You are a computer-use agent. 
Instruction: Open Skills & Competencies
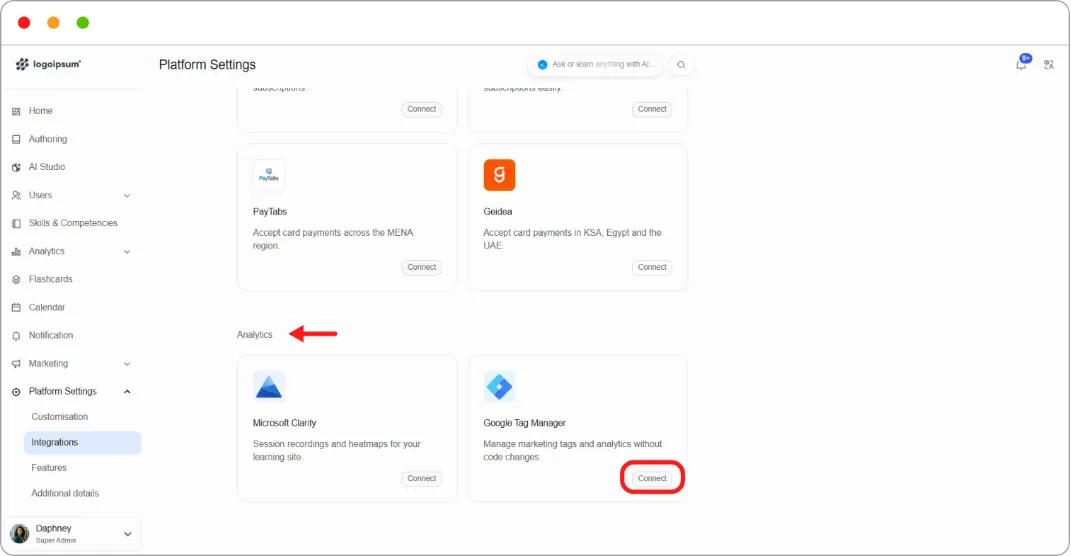click(x=72, y=223)
